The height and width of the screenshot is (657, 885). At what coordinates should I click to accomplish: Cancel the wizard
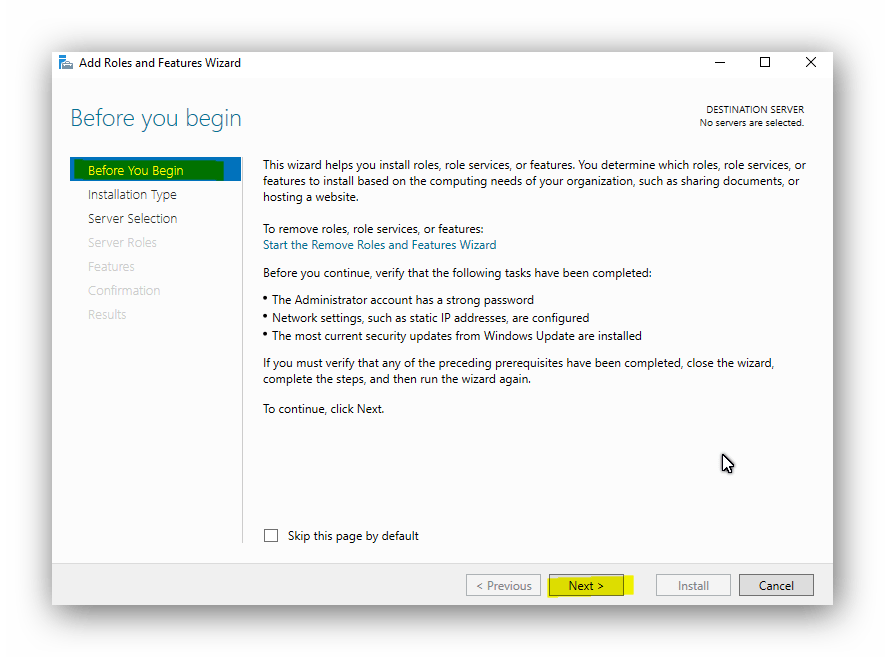[776, 585]
